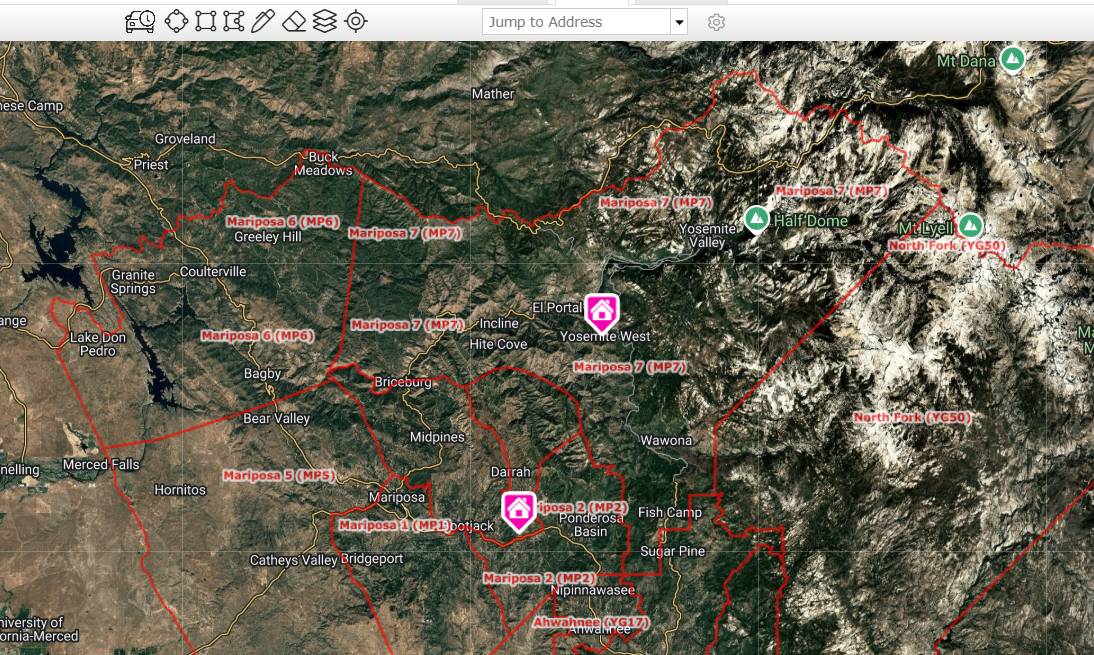Select the Mt Dana peak marker

pos(1014,59)
